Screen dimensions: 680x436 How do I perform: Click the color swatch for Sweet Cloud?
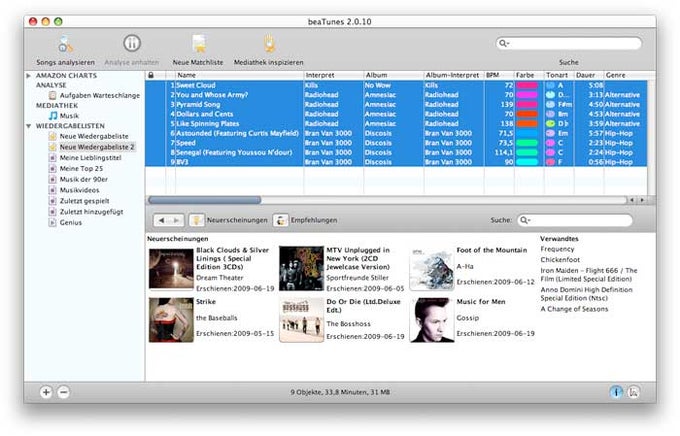coord(527,85)
